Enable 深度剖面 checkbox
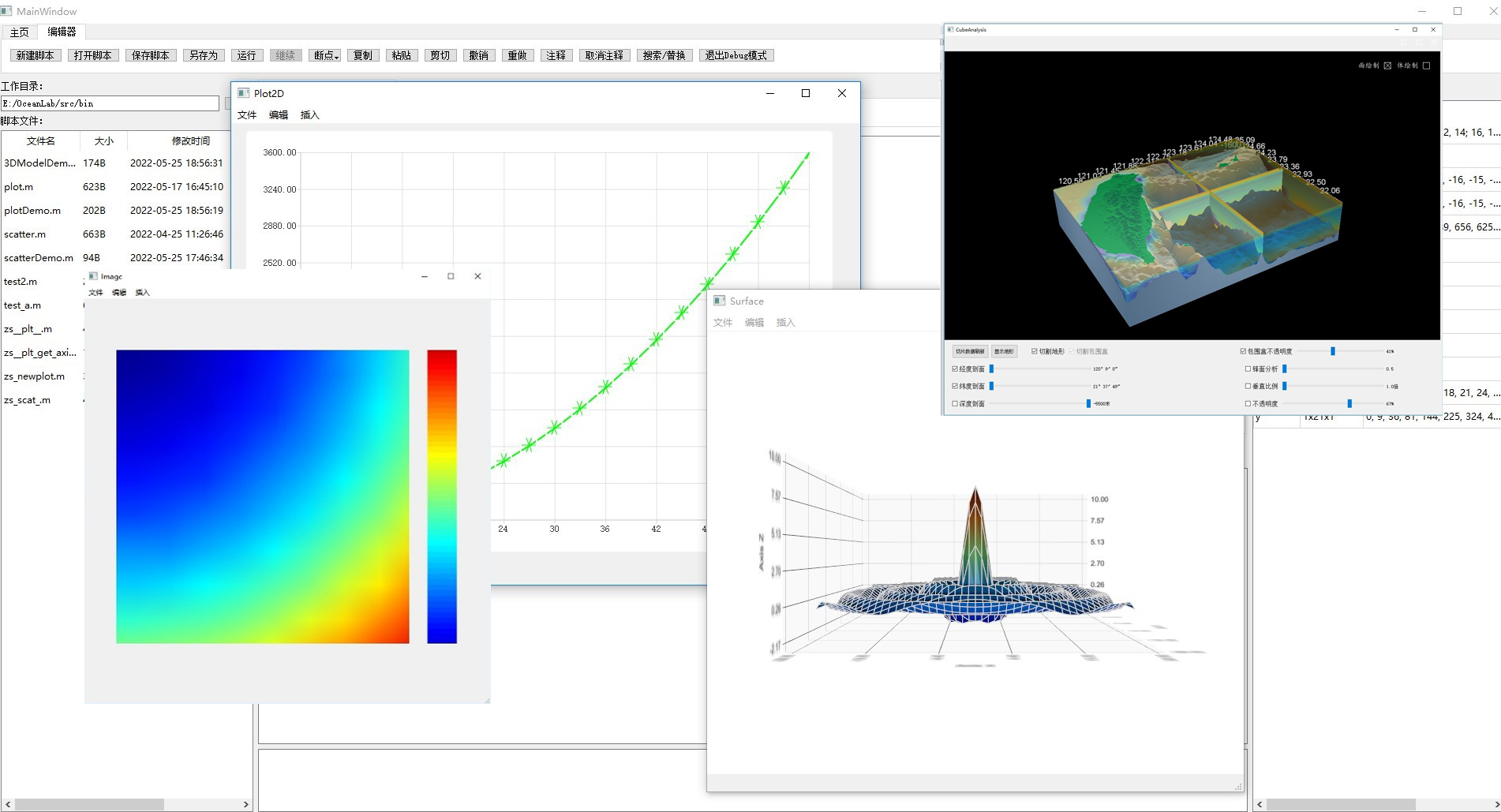The width and height of the screenshot is (1501, 812). pos(955,404)
